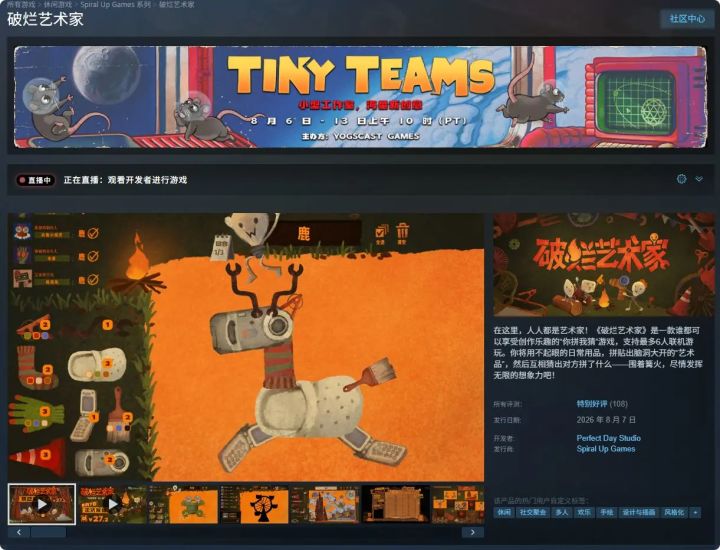
Task: Select the dark brown cabinet screenshot thumbnail
Action: [396, 504]
